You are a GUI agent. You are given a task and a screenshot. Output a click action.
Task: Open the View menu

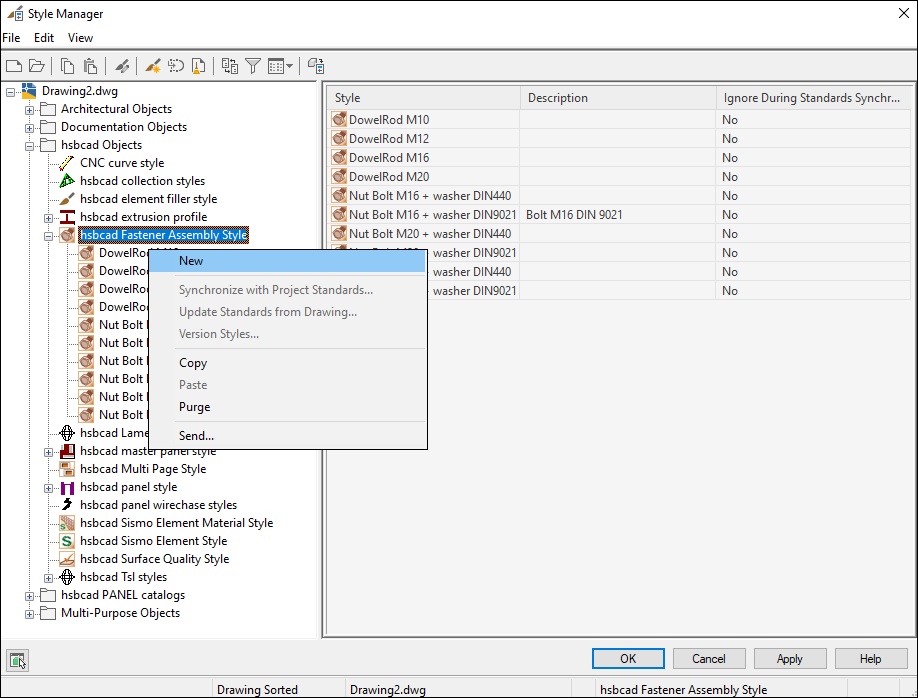(x=80, y=38)
